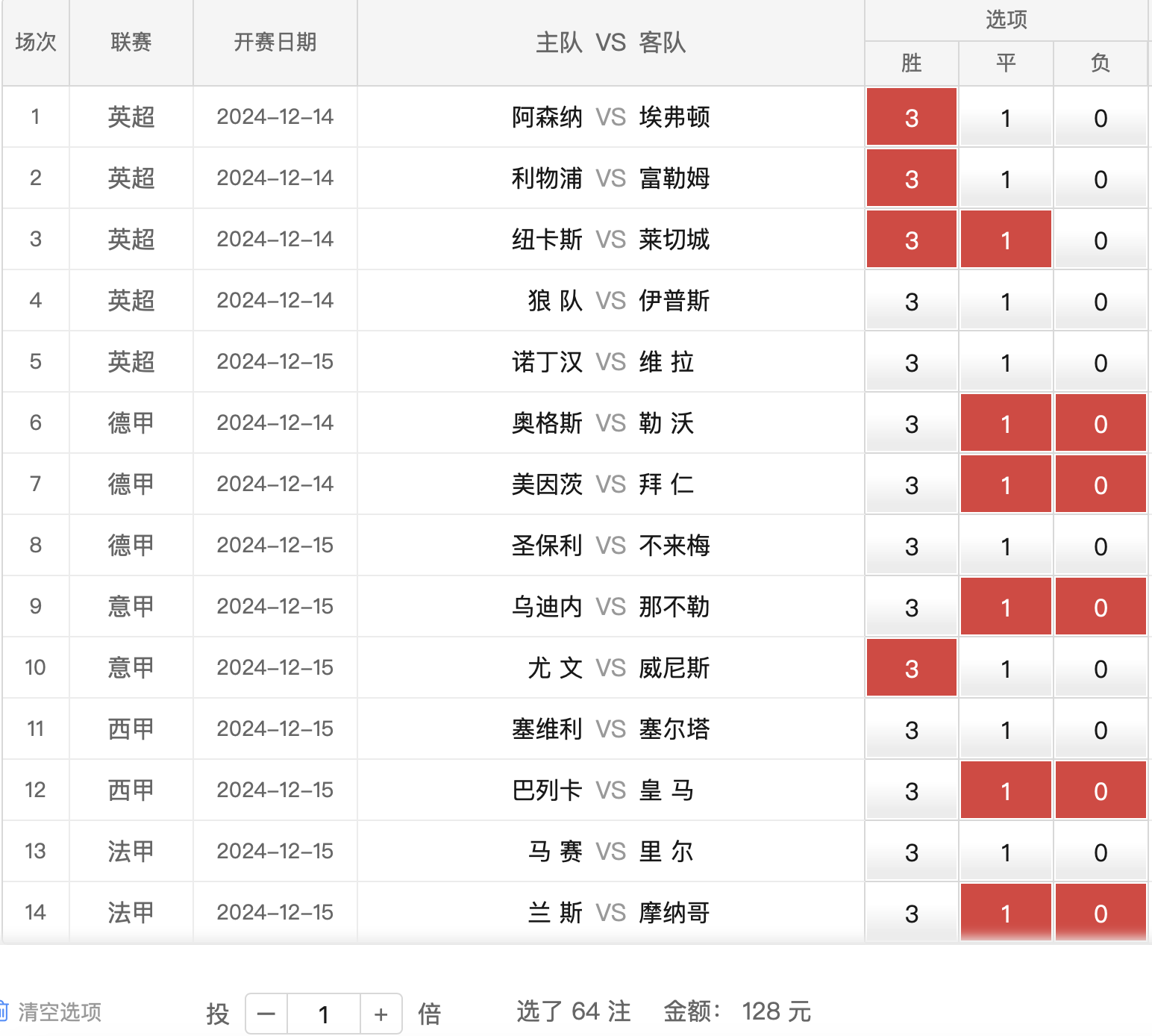
Task: Increase the bet multiplier with + button
Action: pos(381,1014)
